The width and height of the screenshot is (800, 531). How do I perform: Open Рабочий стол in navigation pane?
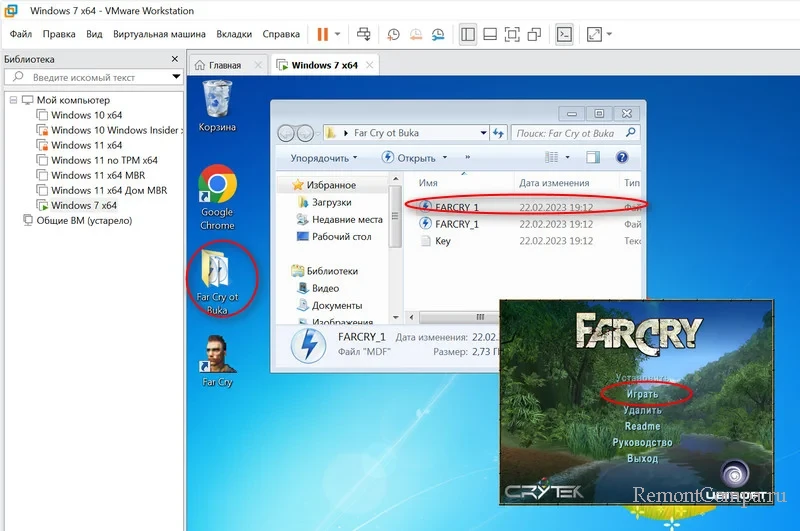(334, 237)
